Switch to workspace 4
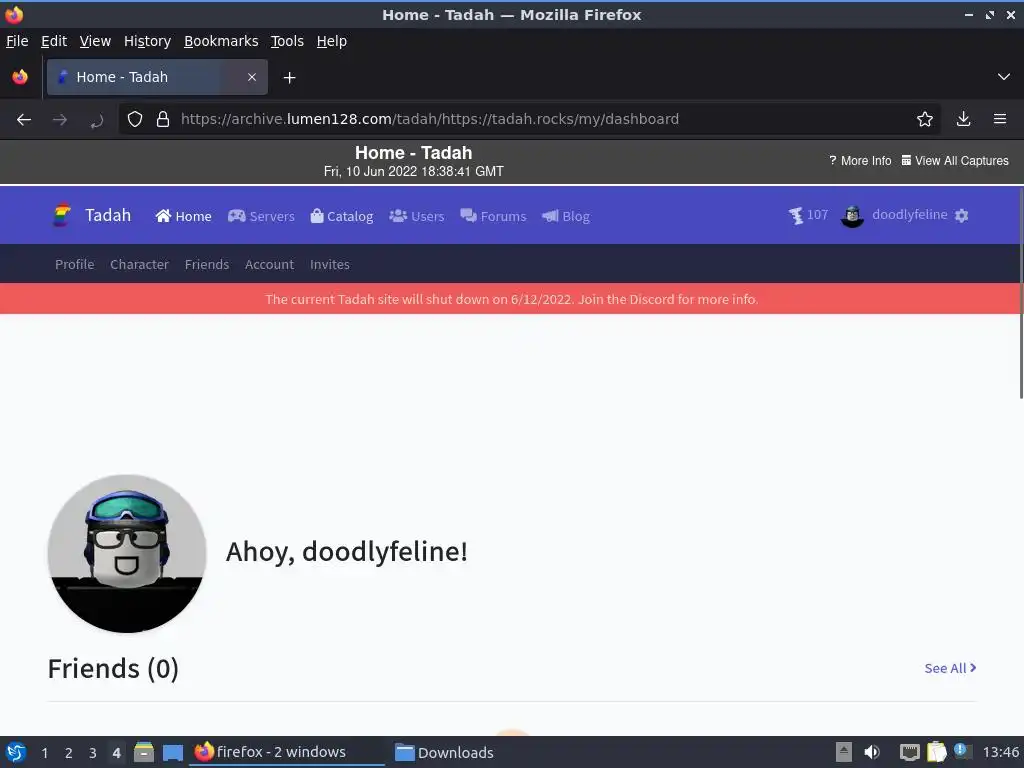Image resolution: width=1024 pixels, height=768 pixels. [116, 753]
